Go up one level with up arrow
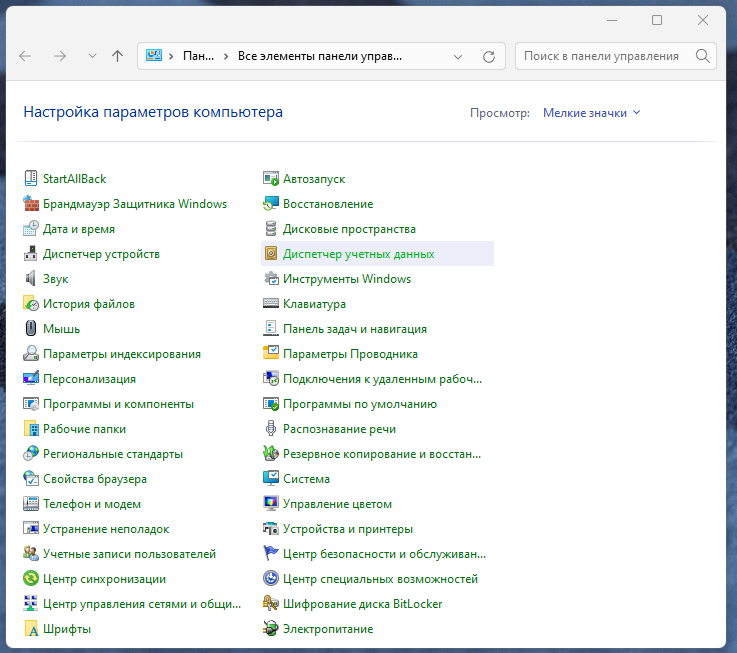 coord(118,56)
